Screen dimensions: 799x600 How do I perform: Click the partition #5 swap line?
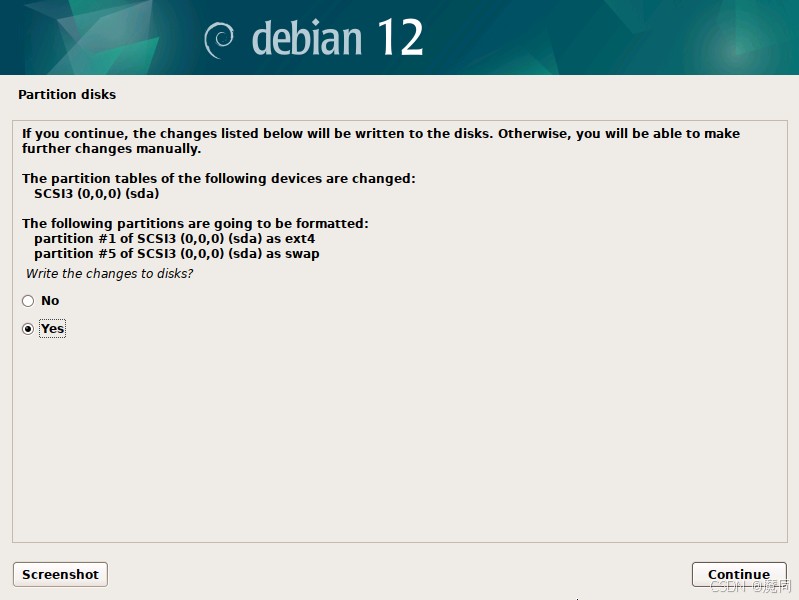pos(177,253)
